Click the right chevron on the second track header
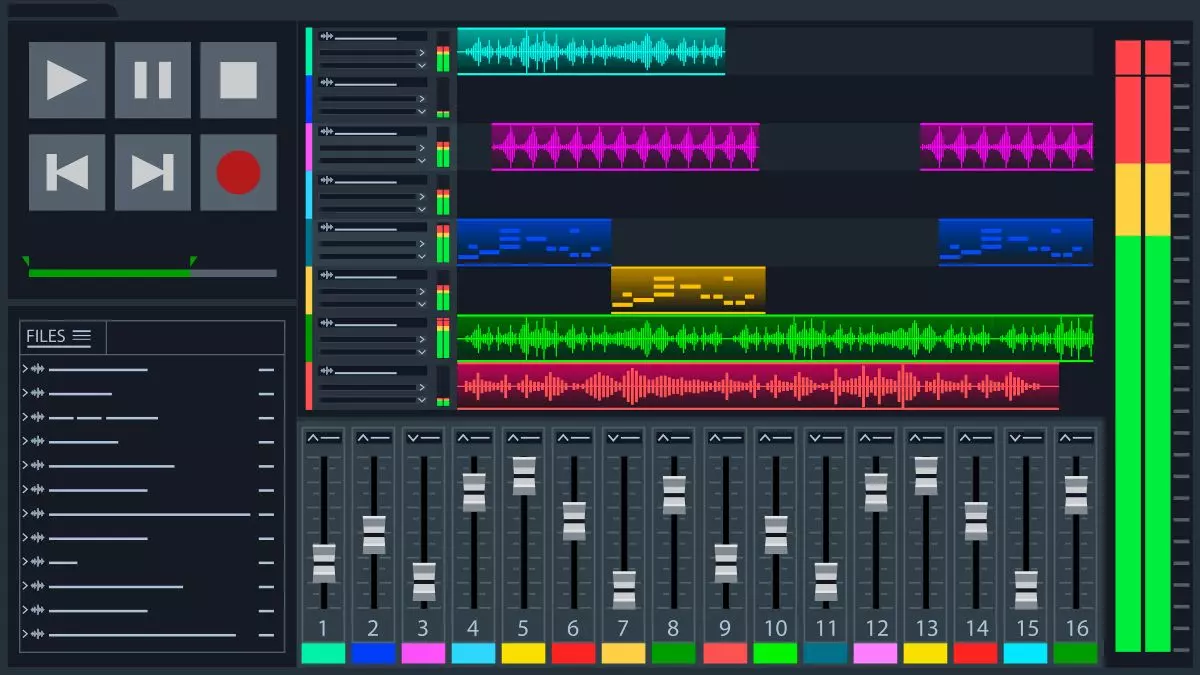The height and width of the screenshot is (675, 1200). 422,98
